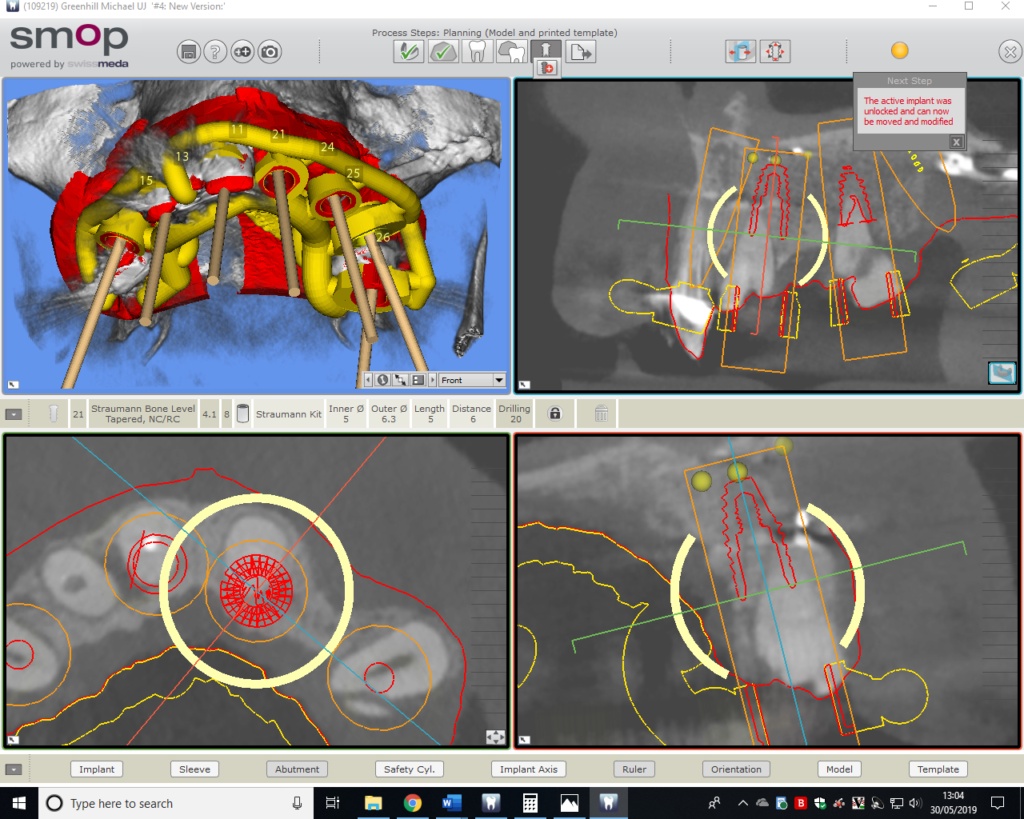The image size is (1024, 819).
Task: Toggle Sleeve visibility button
Action: coord(195,769)
